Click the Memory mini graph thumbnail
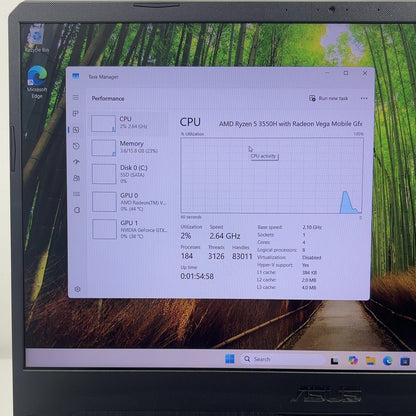416x416 pixels. [x=104, y=148]
